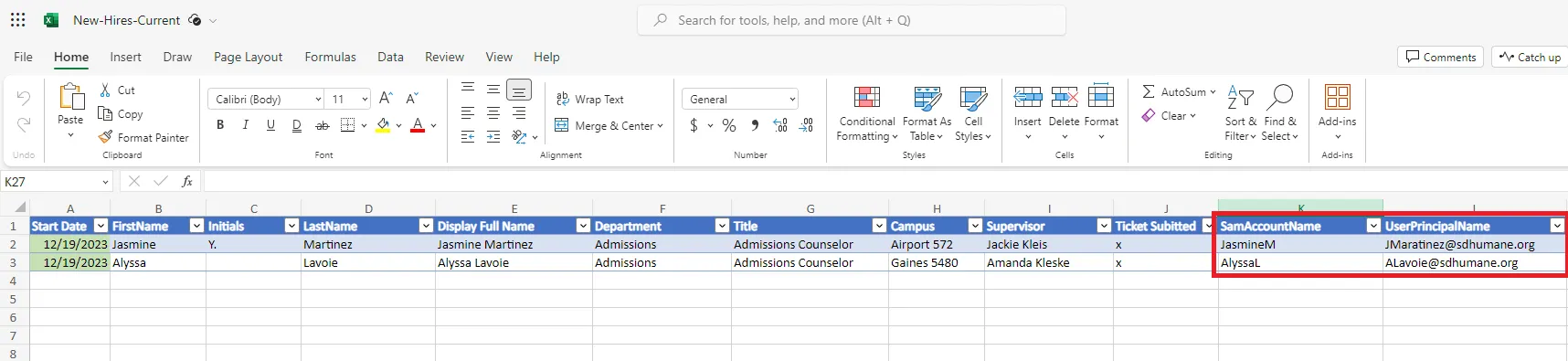
Task: Click the borders grid icon
Action: [x=347, y=125]
